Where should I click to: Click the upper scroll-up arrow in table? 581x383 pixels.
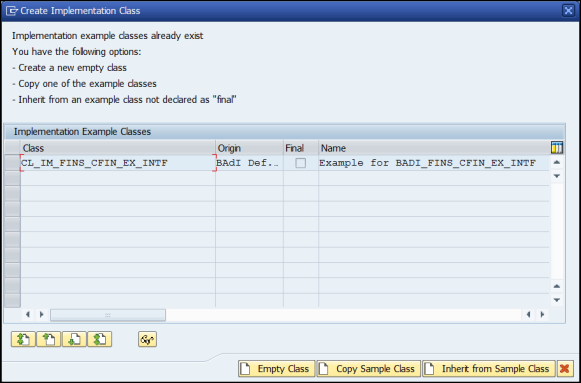coord(557,162)
